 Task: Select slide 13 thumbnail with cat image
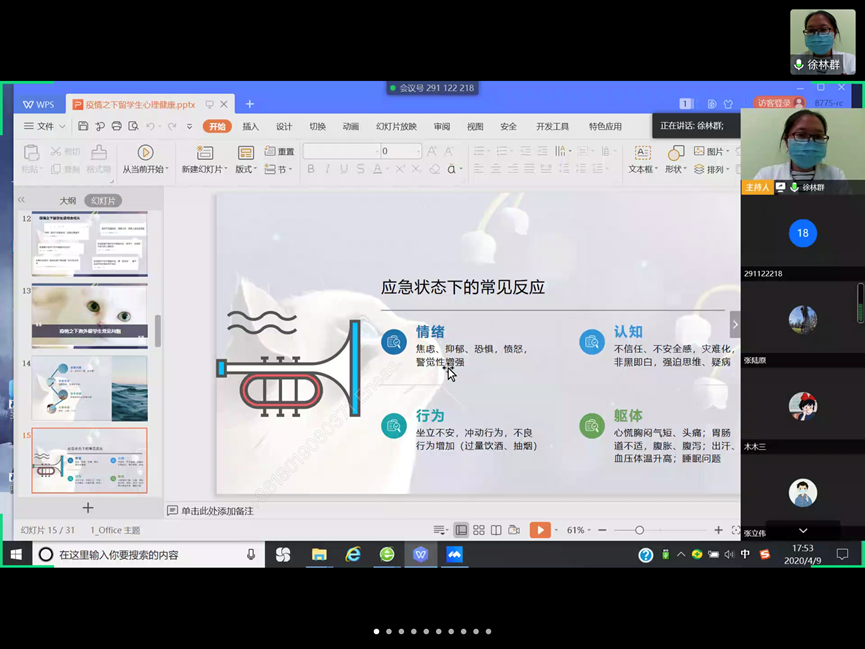[x=89, y=315]
